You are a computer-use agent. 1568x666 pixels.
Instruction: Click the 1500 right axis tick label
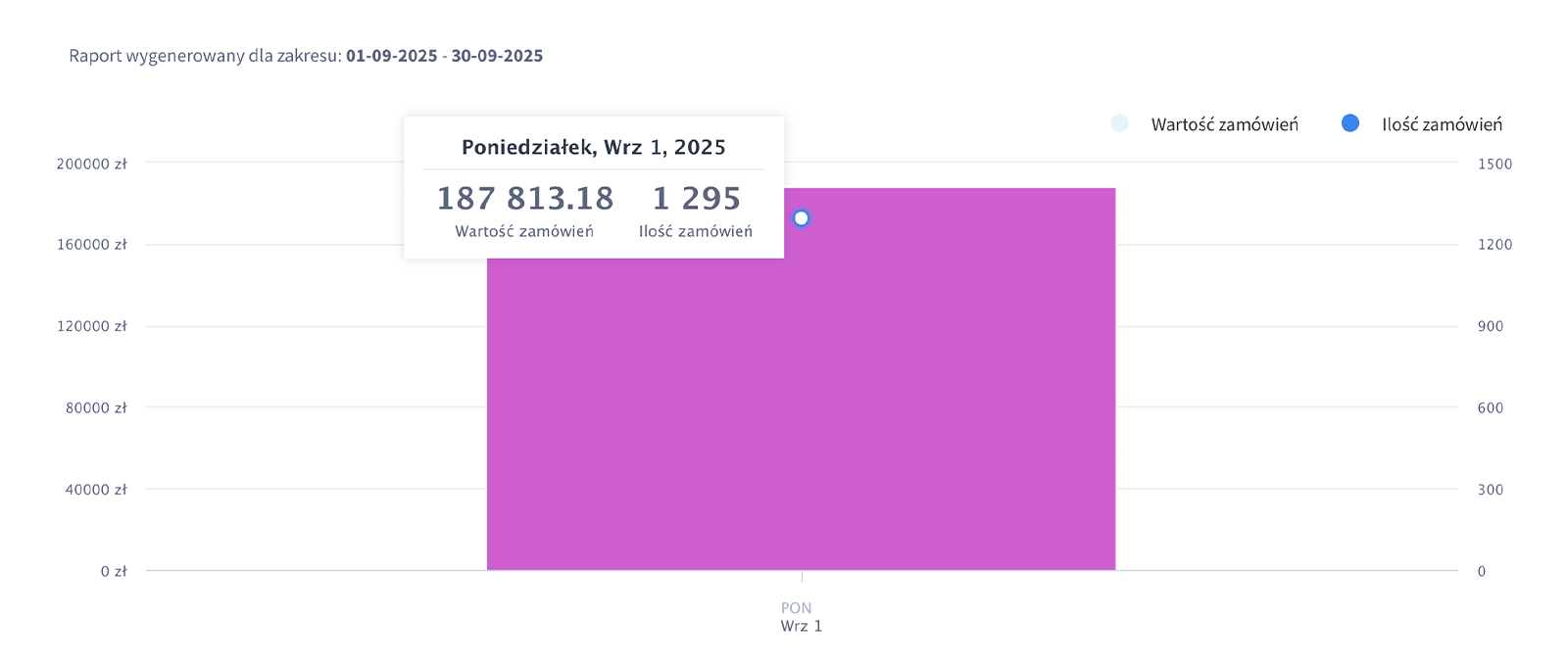click(x=1494, y=164)
